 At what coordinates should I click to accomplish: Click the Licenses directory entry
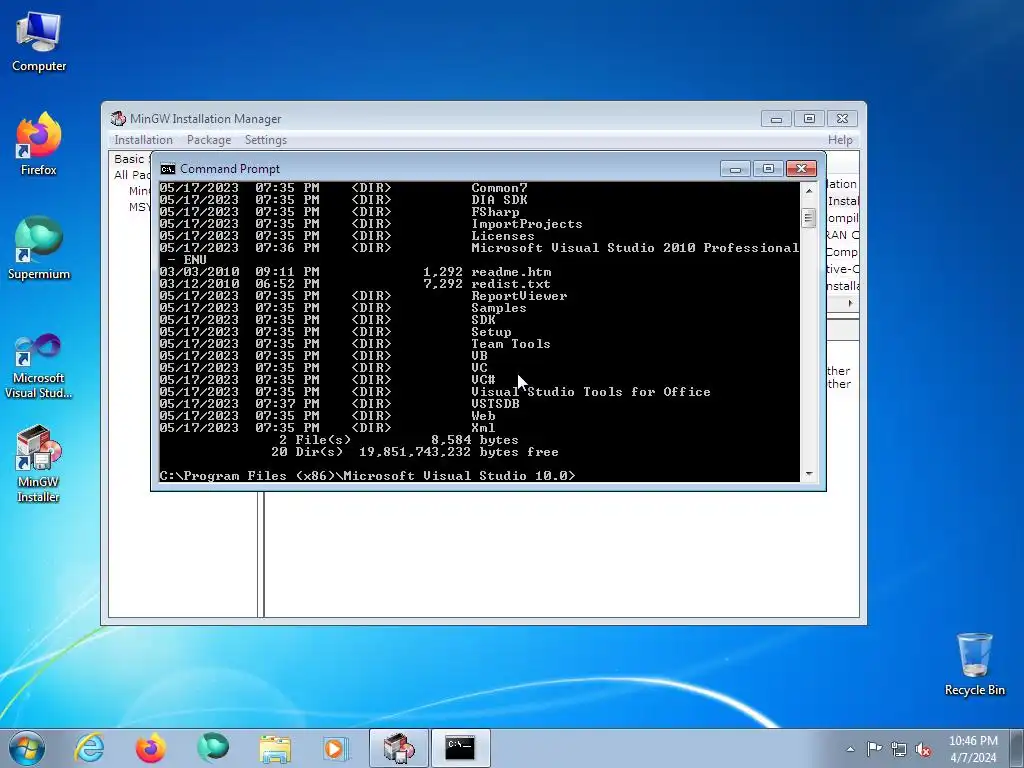347,236
